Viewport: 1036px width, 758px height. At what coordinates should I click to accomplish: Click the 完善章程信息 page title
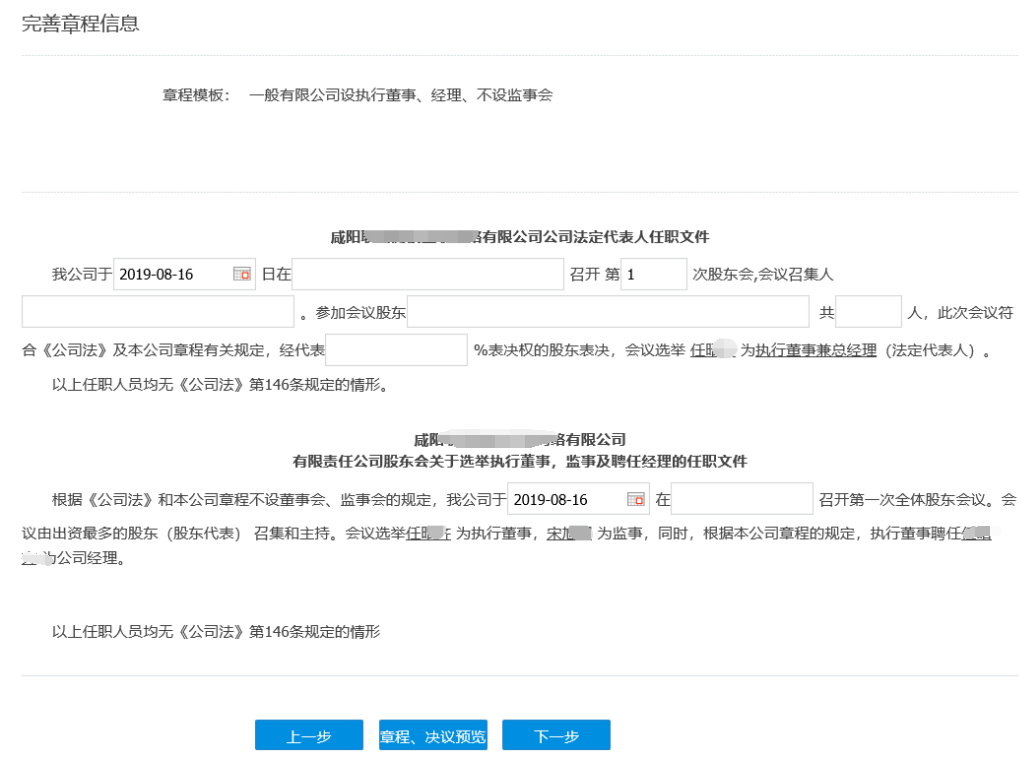pos(77,24)
